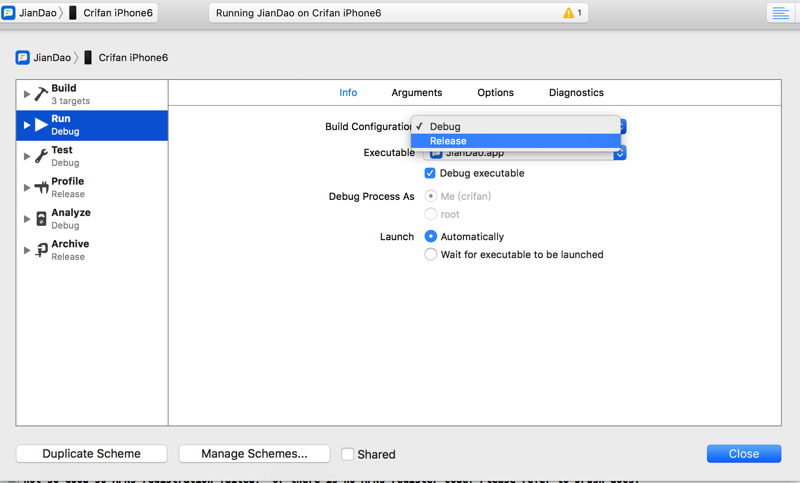Click the blue Close button

[x=744, y=453]
